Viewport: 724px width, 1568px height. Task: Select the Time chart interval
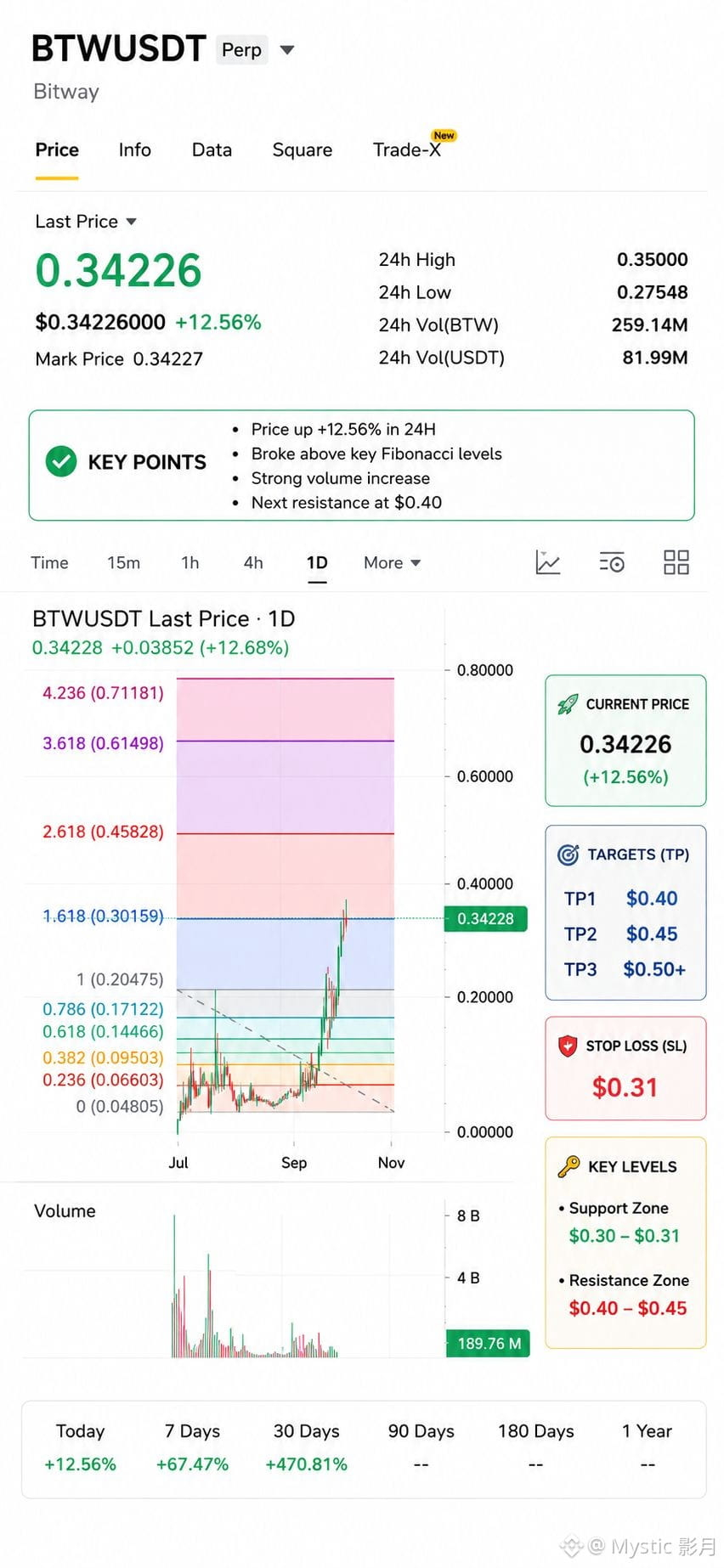tap(49, 562)
